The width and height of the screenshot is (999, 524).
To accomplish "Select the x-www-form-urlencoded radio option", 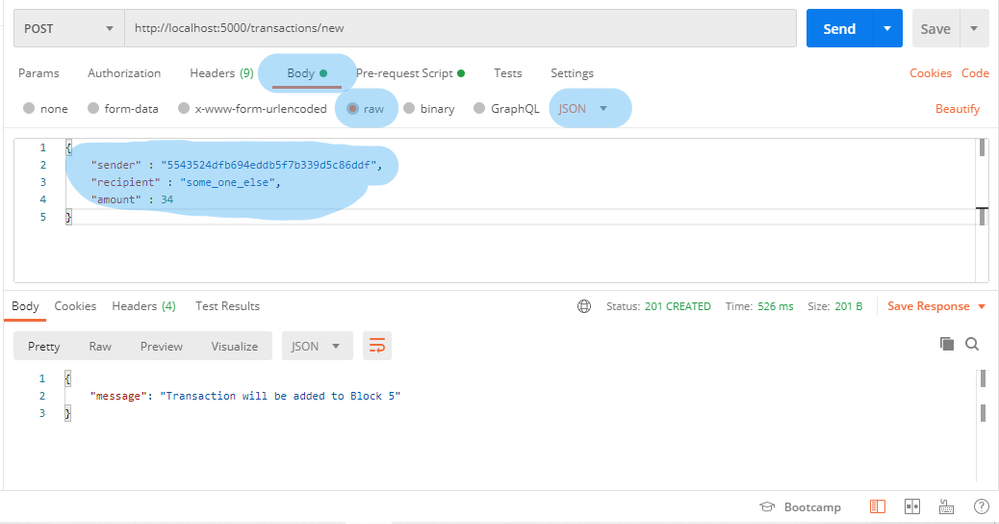I will (183, 108).
